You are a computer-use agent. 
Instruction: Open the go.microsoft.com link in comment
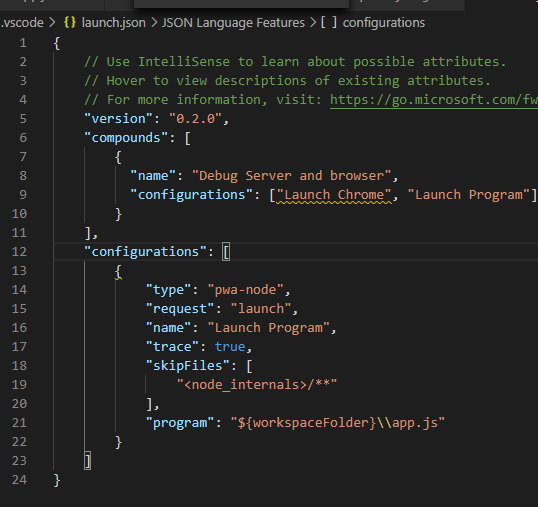click(x=434, y=100)
